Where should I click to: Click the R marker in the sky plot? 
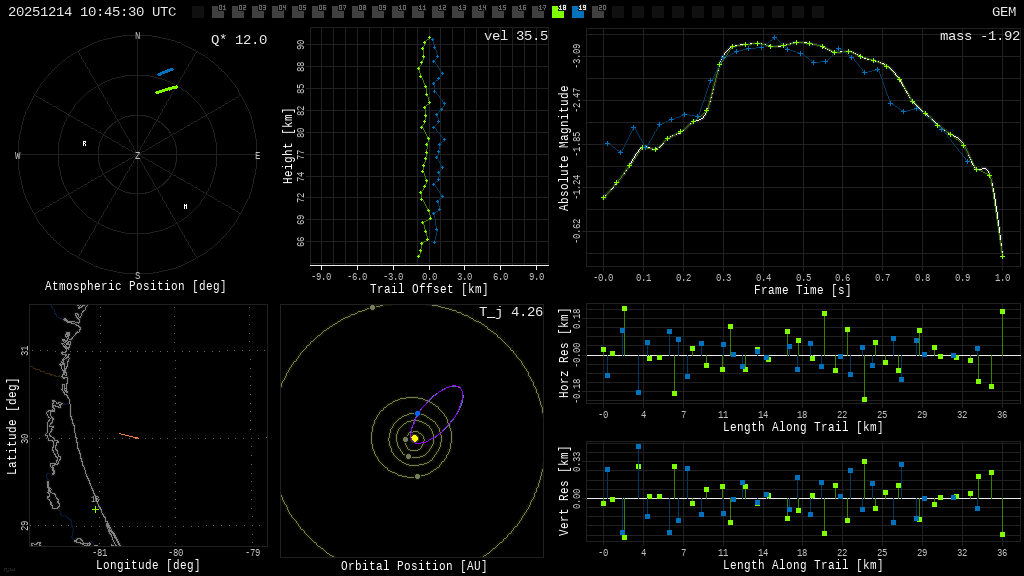pos(84,144)
